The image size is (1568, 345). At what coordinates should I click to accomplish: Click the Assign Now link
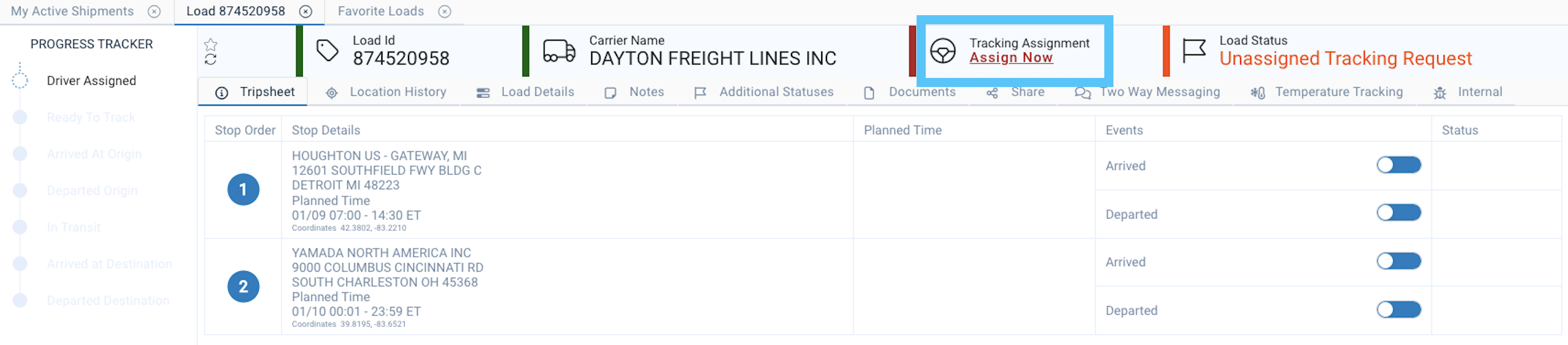pyautogui.click(x=1011, y=58)
